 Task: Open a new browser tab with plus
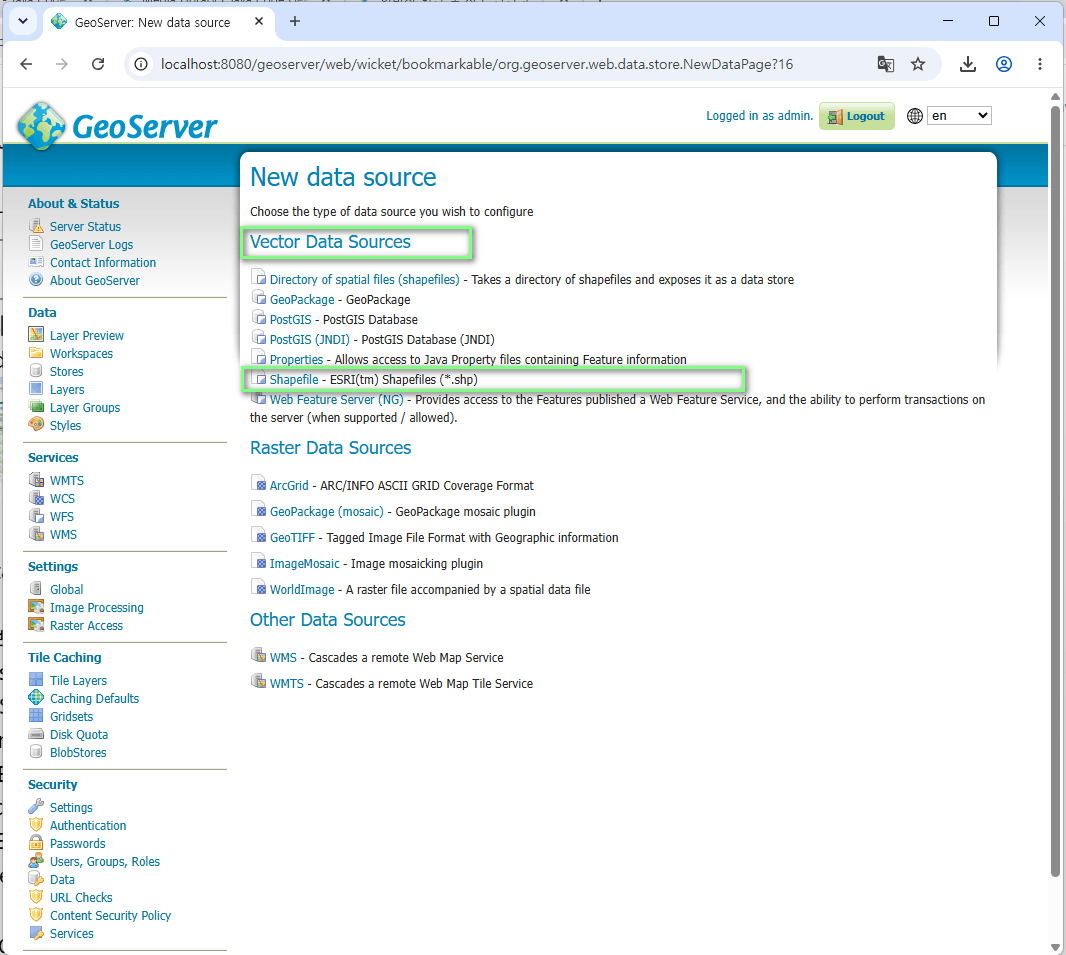[x=294, y=22]
